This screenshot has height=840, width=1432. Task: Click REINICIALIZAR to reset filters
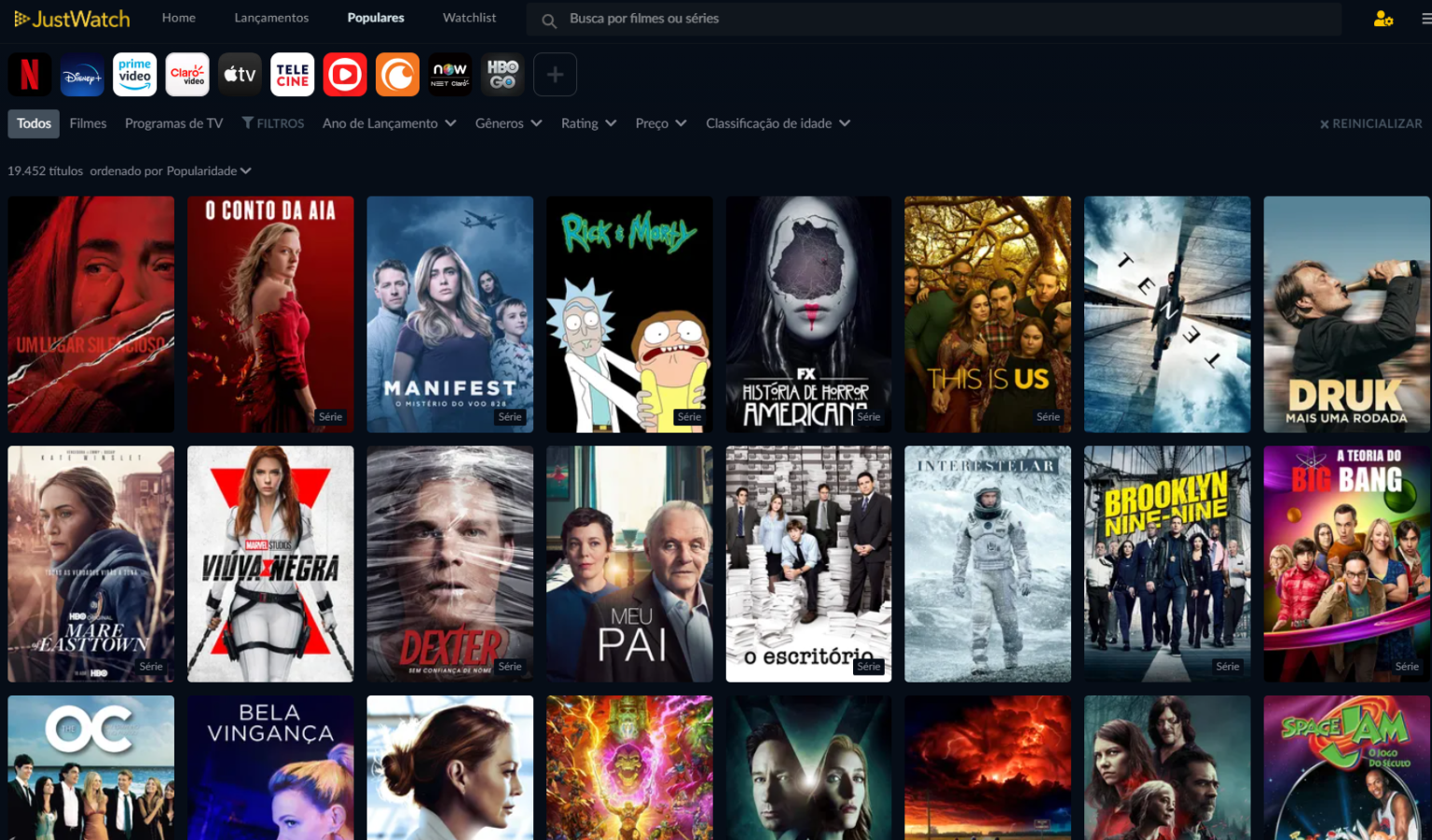(1370, 123)
